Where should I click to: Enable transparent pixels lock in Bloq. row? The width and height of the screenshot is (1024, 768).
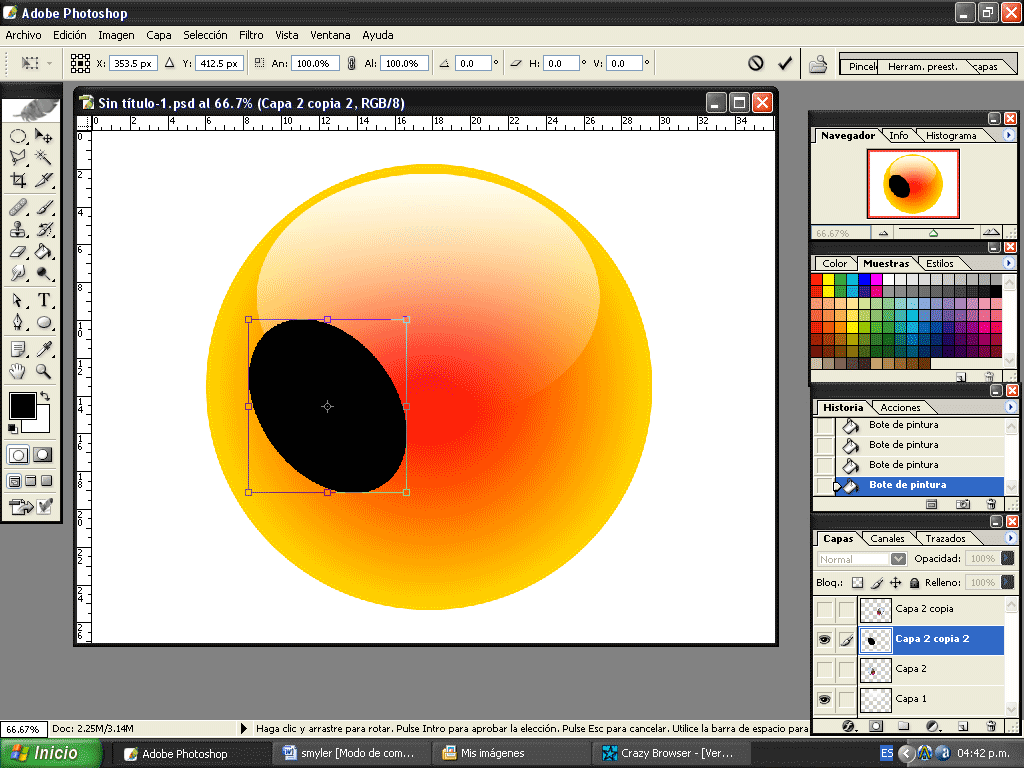click(858, 583)
